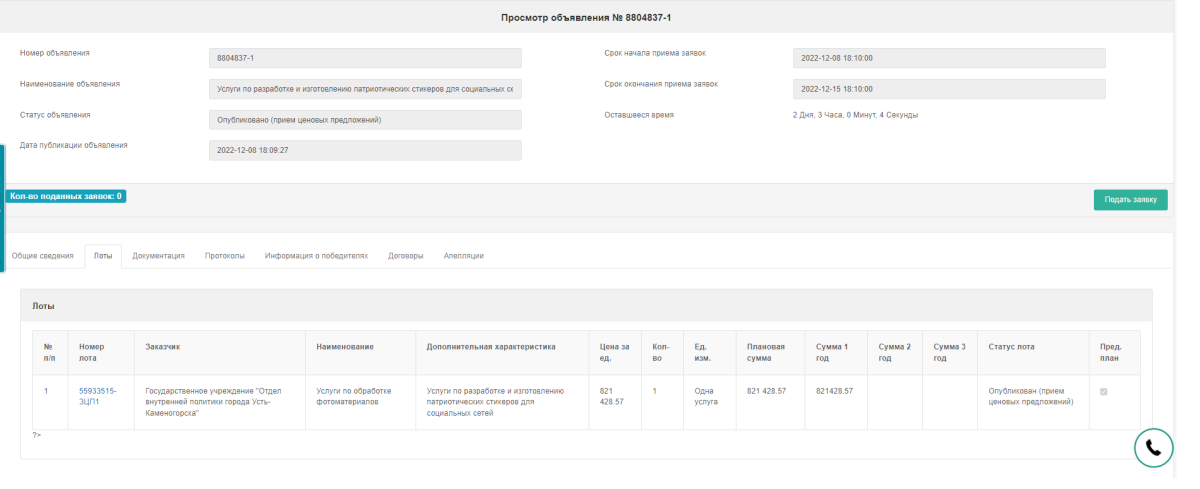Screen dimensions: 1200x489
Task: Switch to the Общие сведения tab
Action: tap(42, 256)
